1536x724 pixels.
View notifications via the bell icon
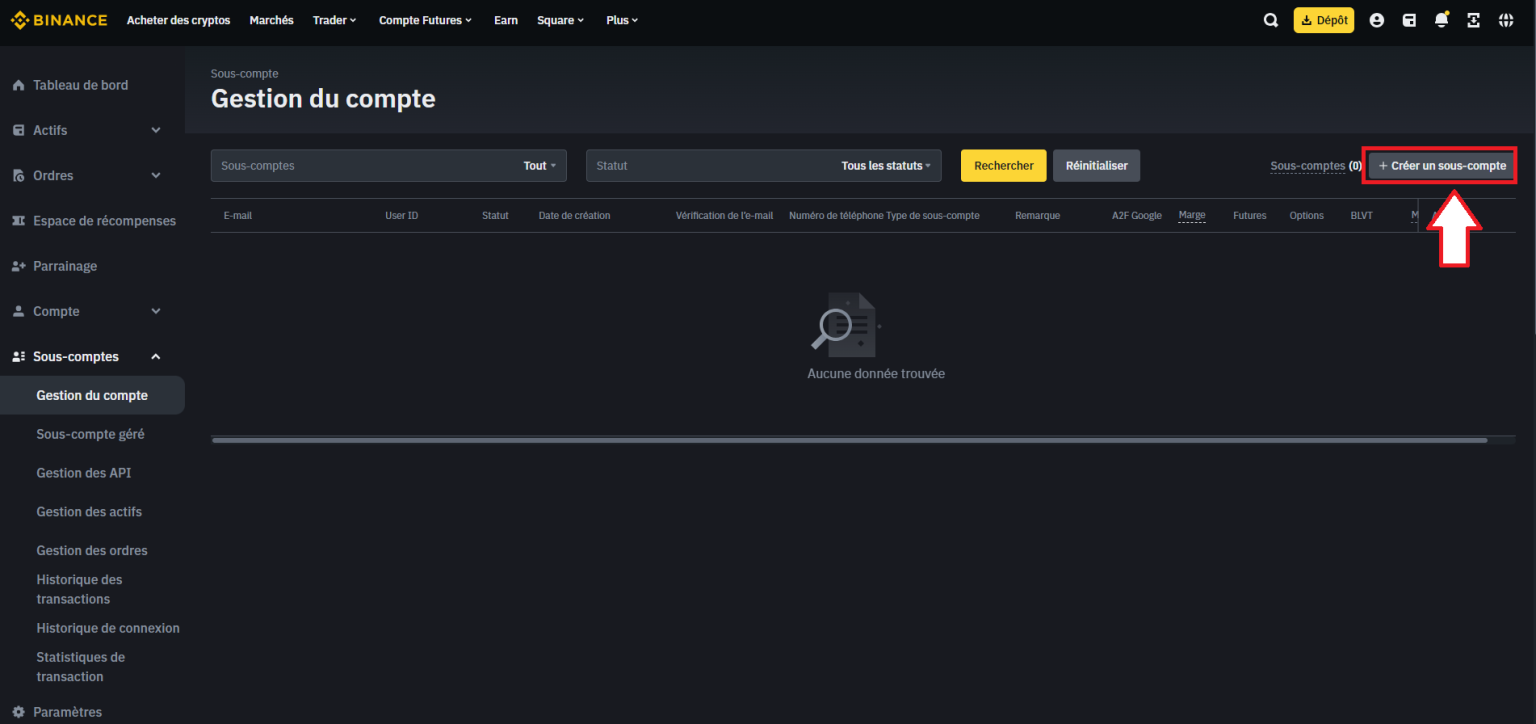[1441, 19]
